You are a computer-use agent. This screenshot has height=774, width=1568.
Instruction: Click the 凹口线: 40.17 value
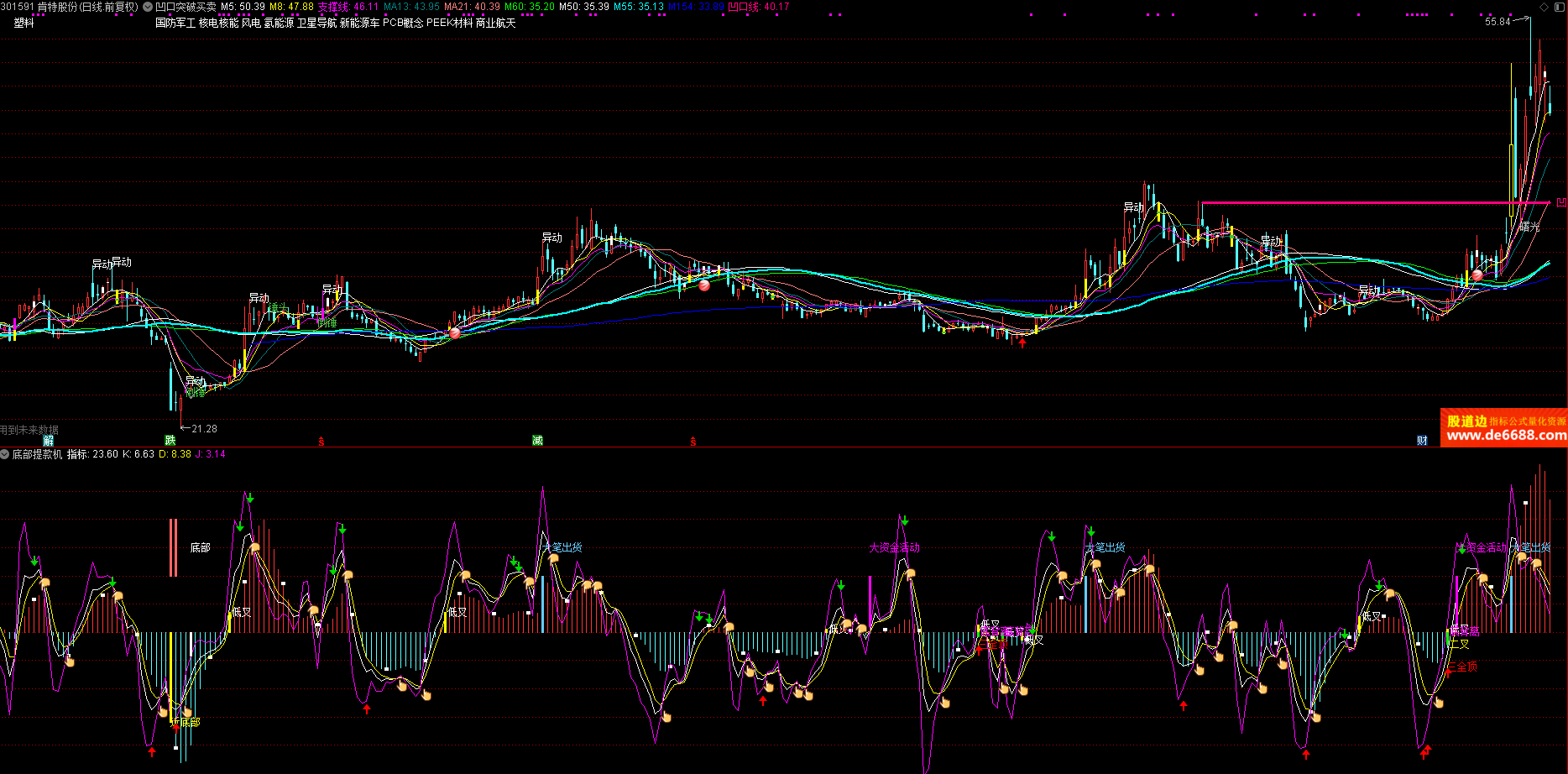[x=759, y=7]
